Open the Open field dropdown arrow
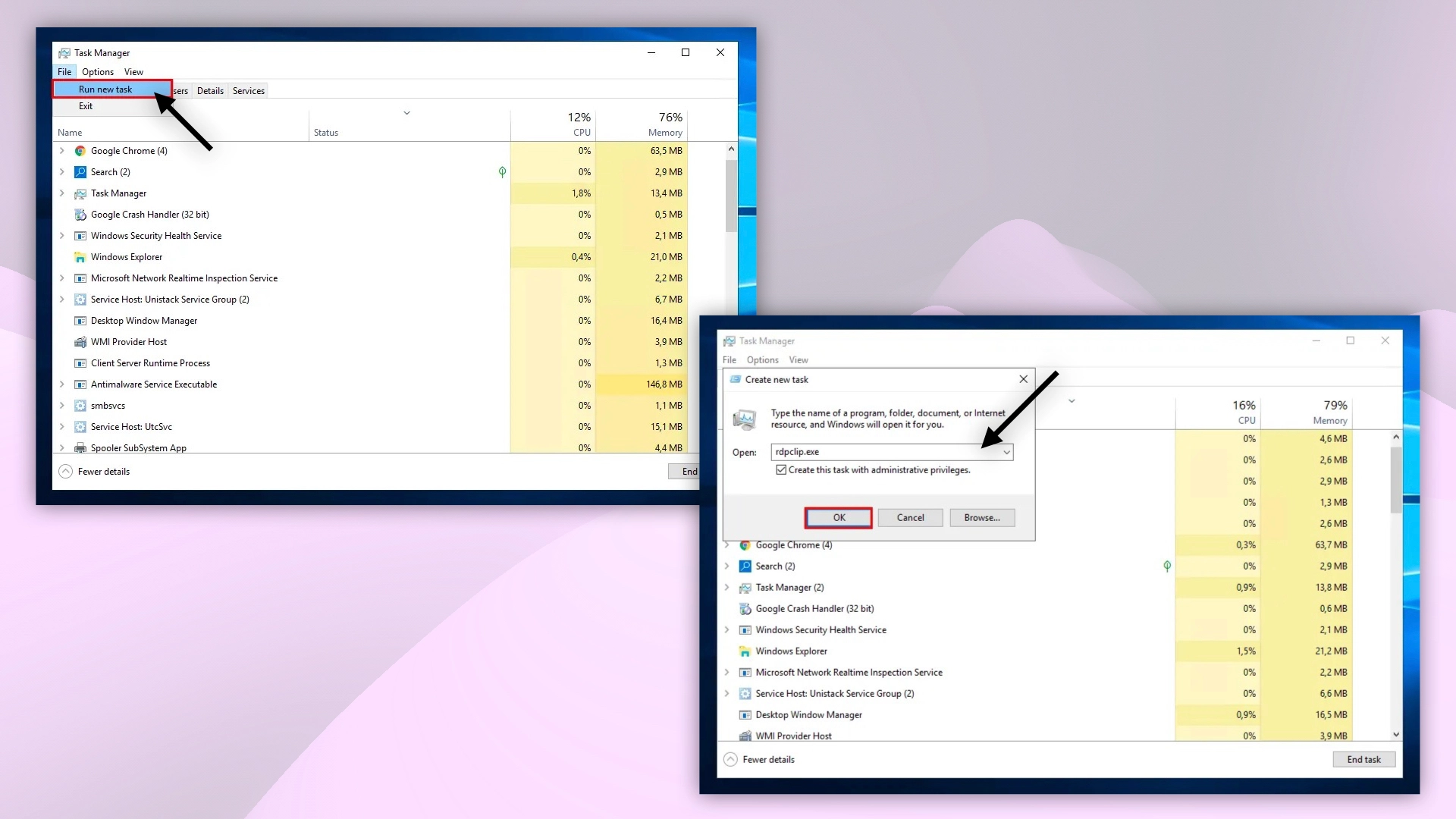This screenshot has width=1456, height=819. [1007, 452]
